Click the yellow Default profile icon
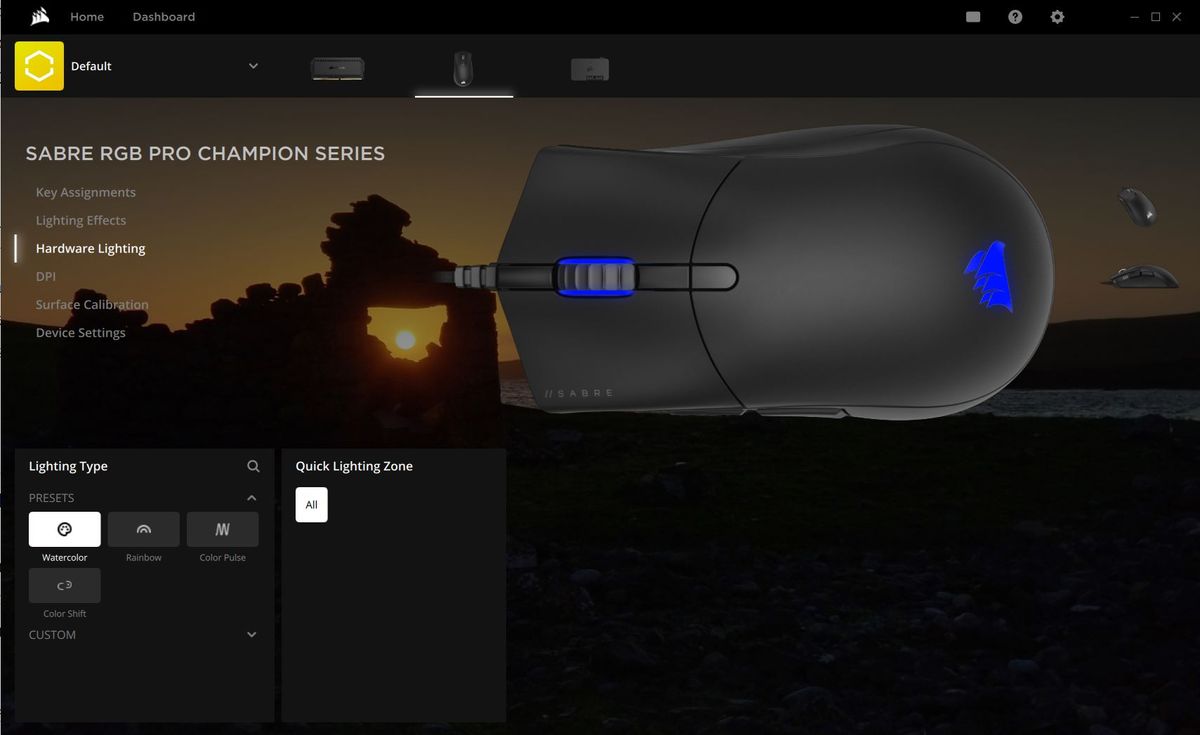 (x=39, y=66)
